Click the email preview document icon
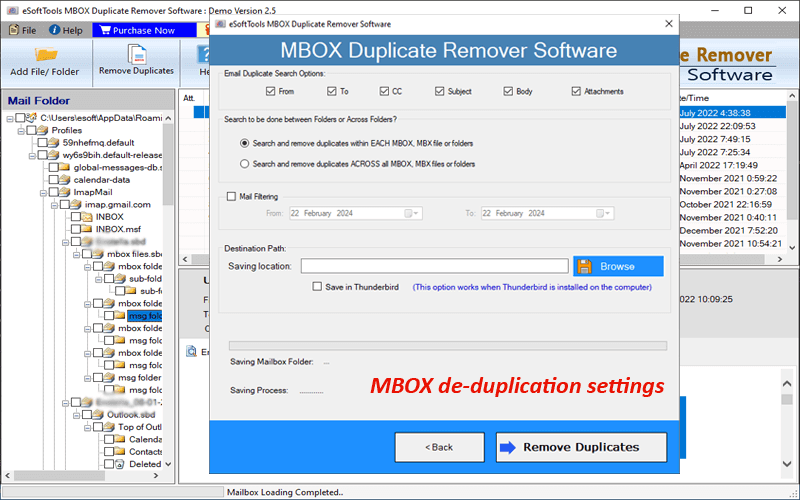The image size is (800, 500). click(x=191, y=352)
